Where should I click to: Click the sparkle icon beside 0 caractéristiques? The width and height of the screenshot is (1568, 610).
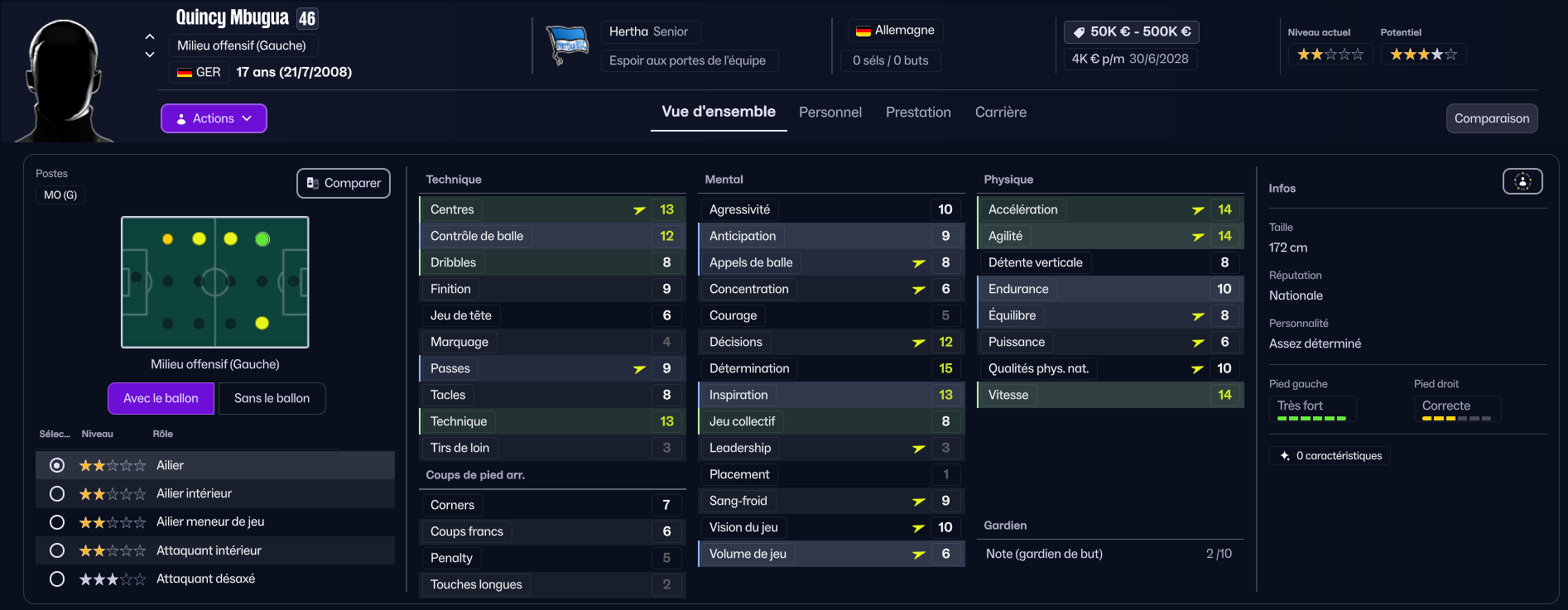pos(1285,456)
